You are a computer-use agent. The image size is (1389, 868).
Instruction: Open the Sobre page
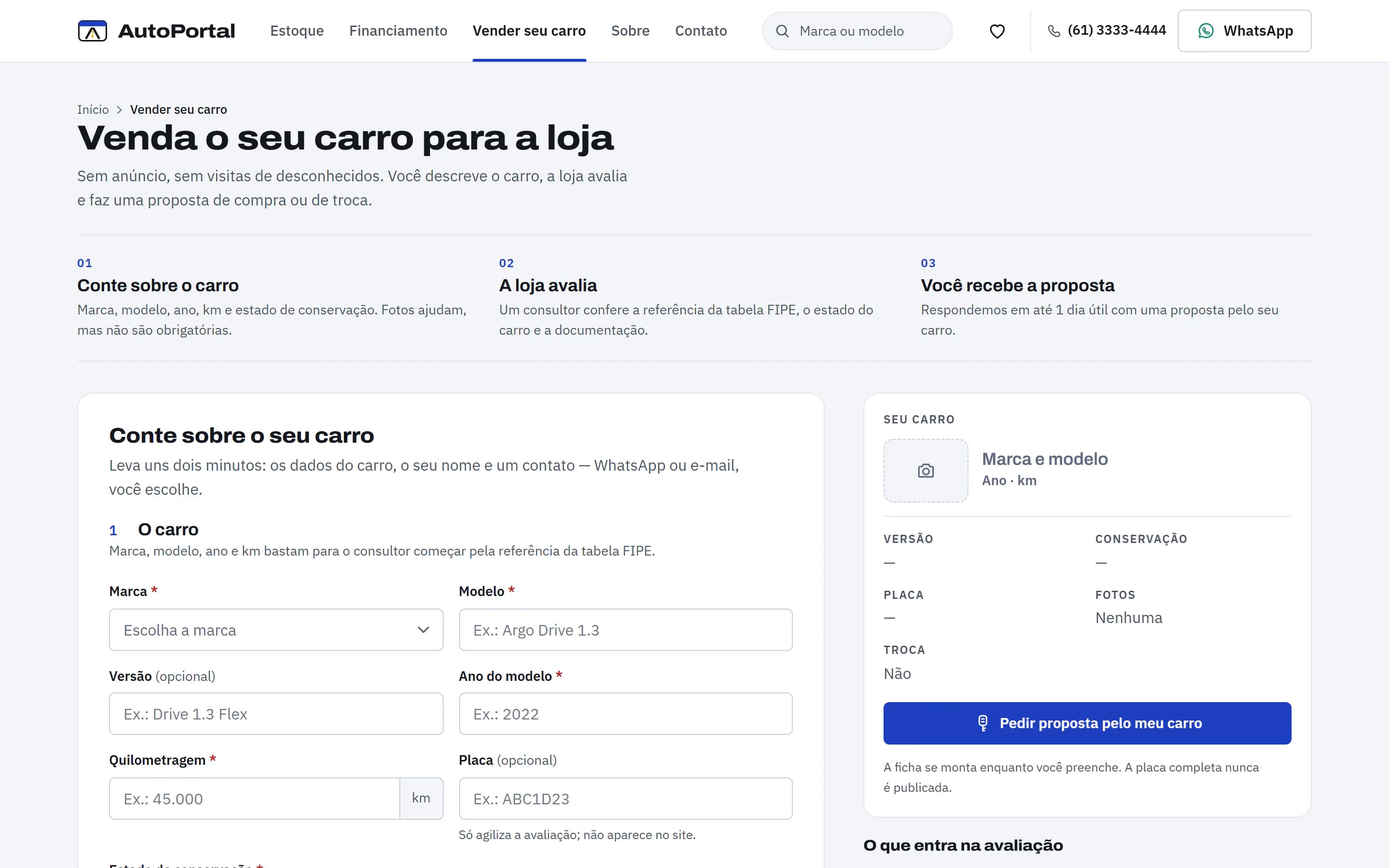[630, 31]
